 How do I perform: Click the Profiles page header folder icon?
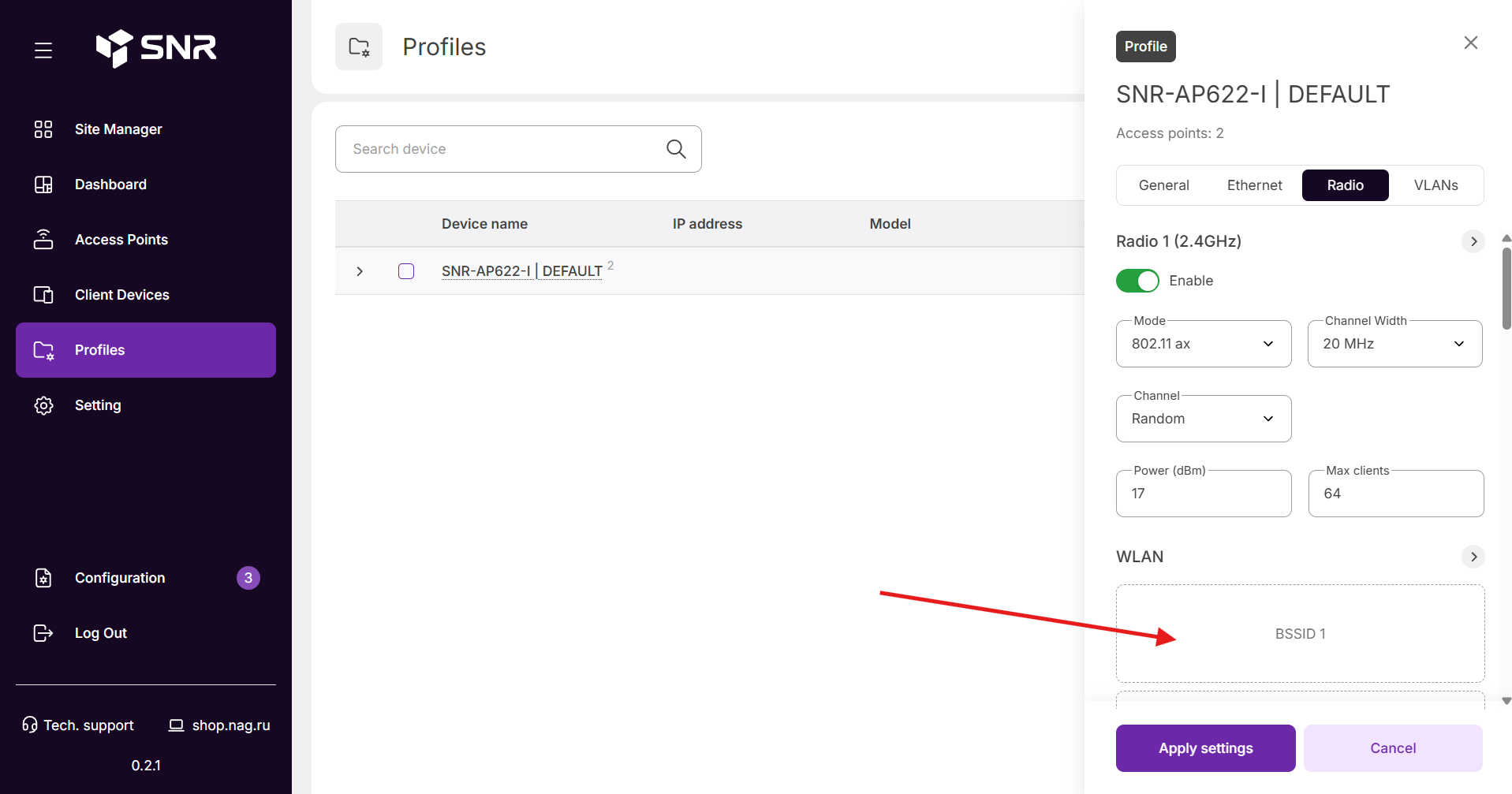point(359,47)
